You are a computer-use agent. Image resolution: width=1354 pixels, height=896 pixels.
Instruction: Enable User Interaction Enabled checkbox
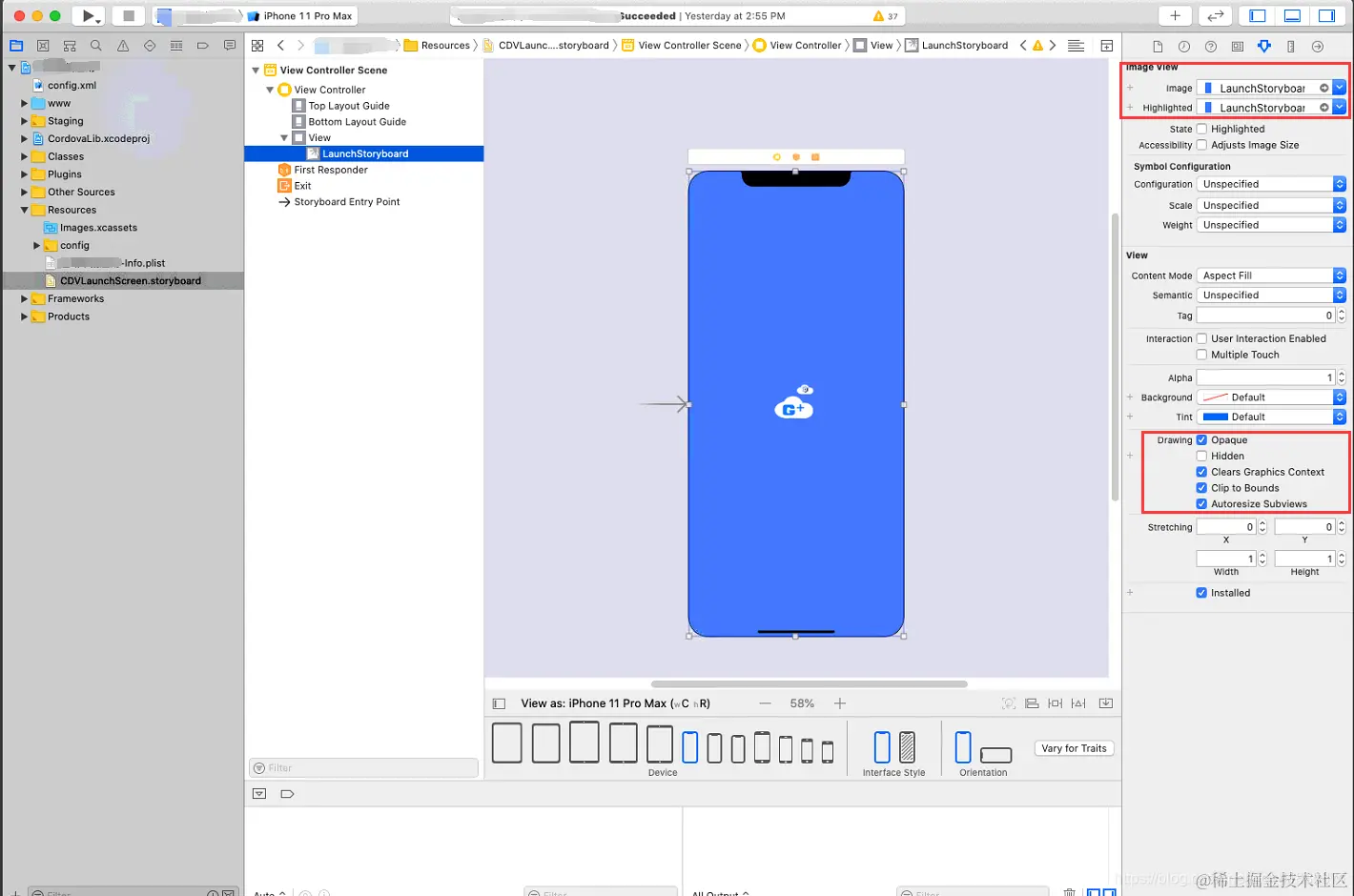point(1201,338)
